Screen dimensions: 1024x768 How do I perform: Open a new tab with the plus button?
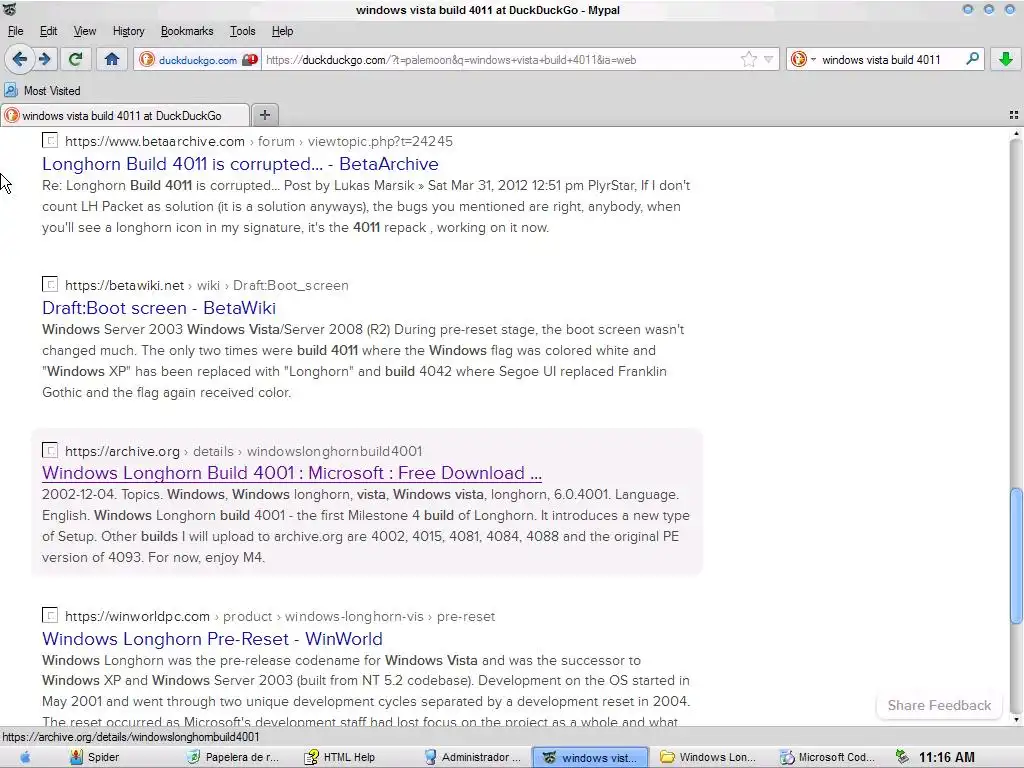coord(264,115)
